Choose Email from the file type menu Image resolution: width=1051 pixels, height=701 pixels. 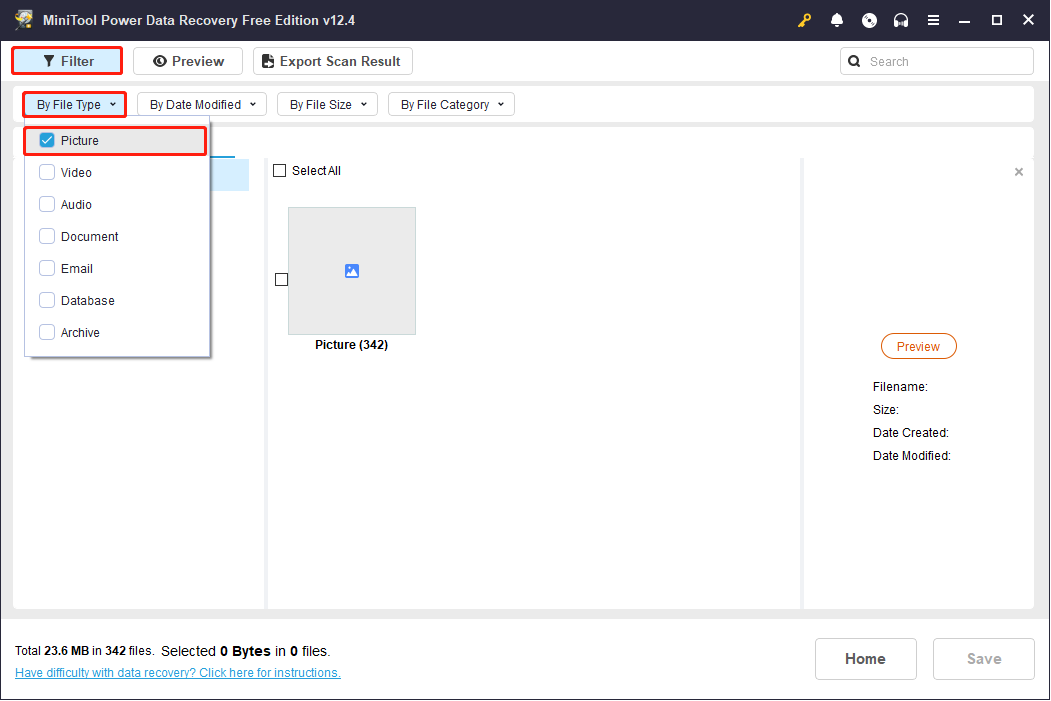47,269
